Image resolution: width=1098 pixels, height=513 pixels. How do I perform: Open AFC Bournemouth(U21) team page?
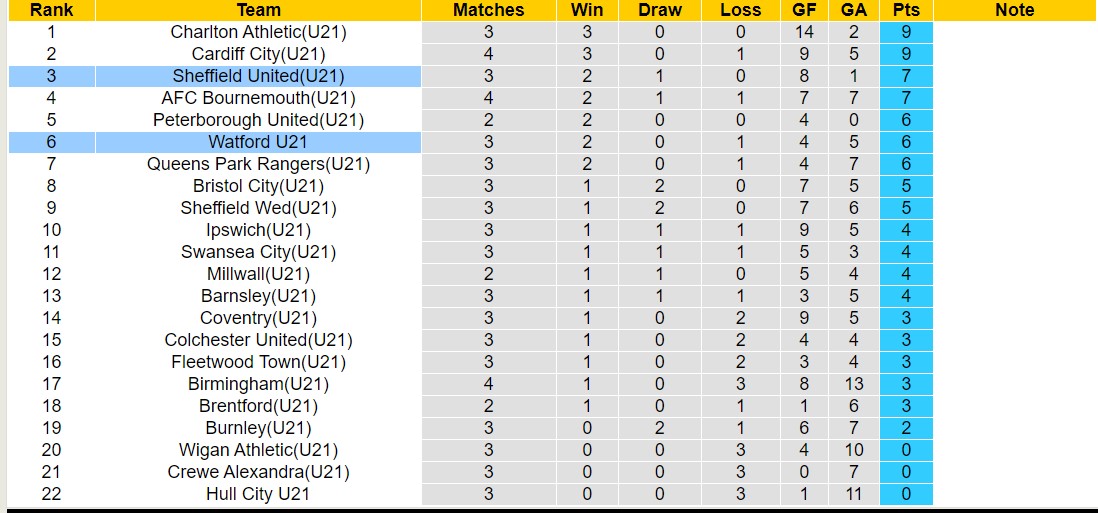258,98
